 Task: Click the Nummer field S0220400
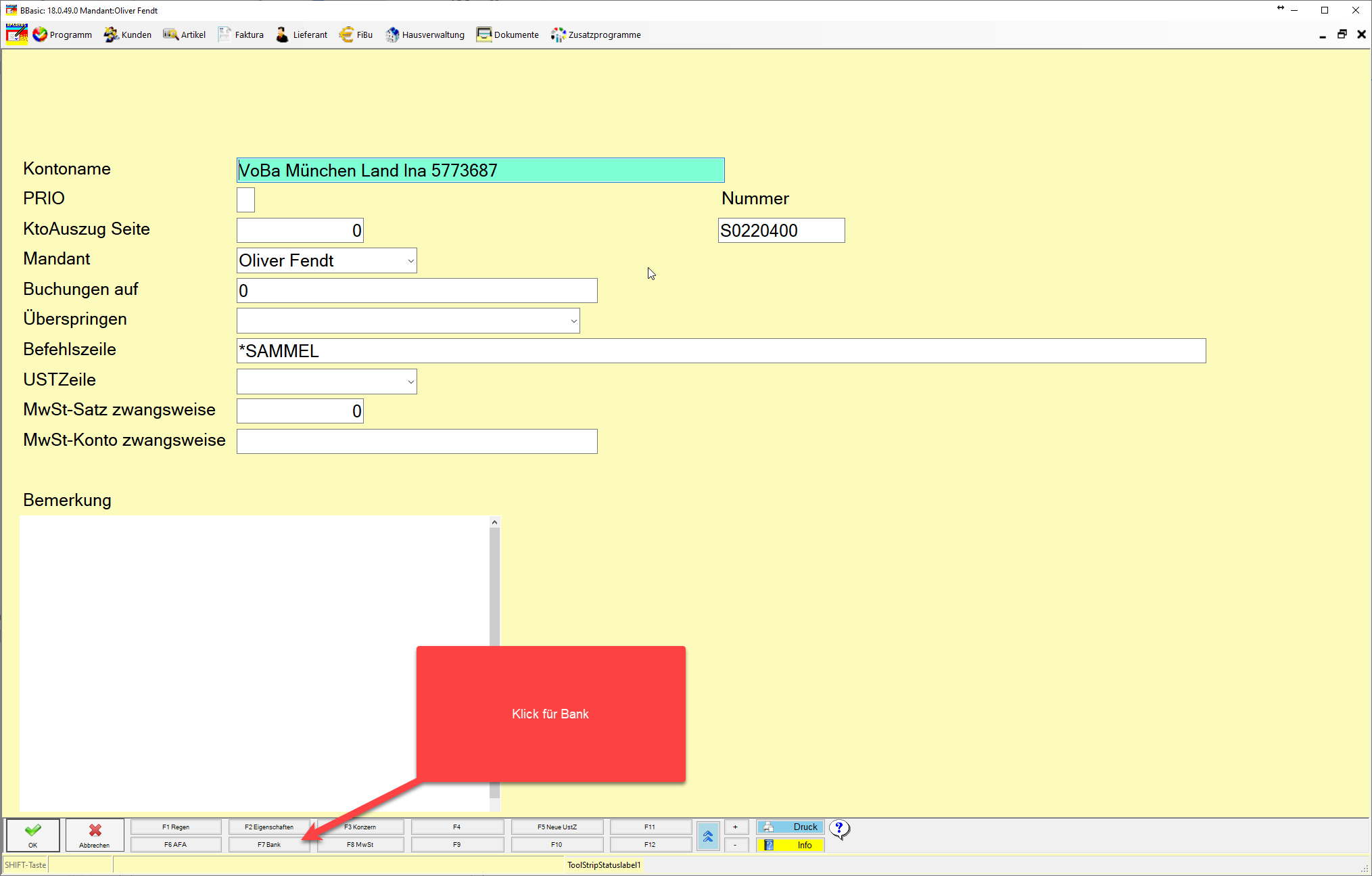tap(781, 231)
